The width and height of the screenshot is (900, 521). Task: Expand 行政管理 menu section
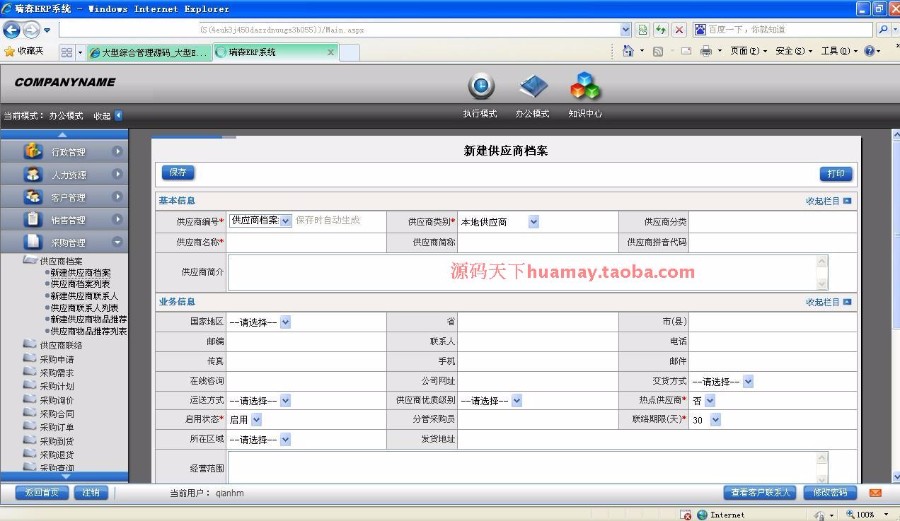pos(64,151)
